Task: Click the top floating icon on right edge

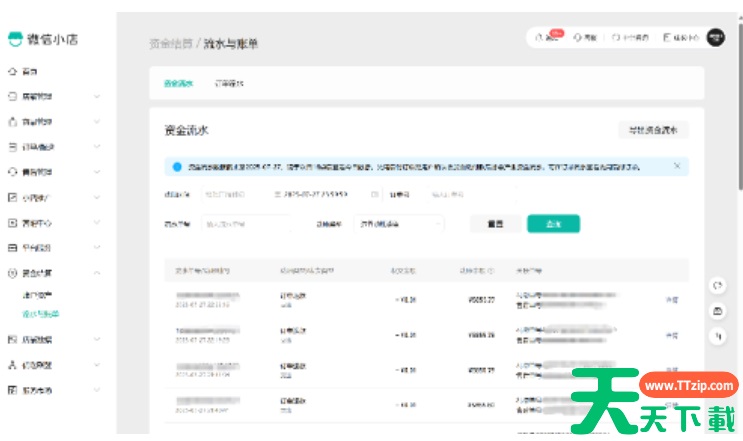Action: point(717,285)
